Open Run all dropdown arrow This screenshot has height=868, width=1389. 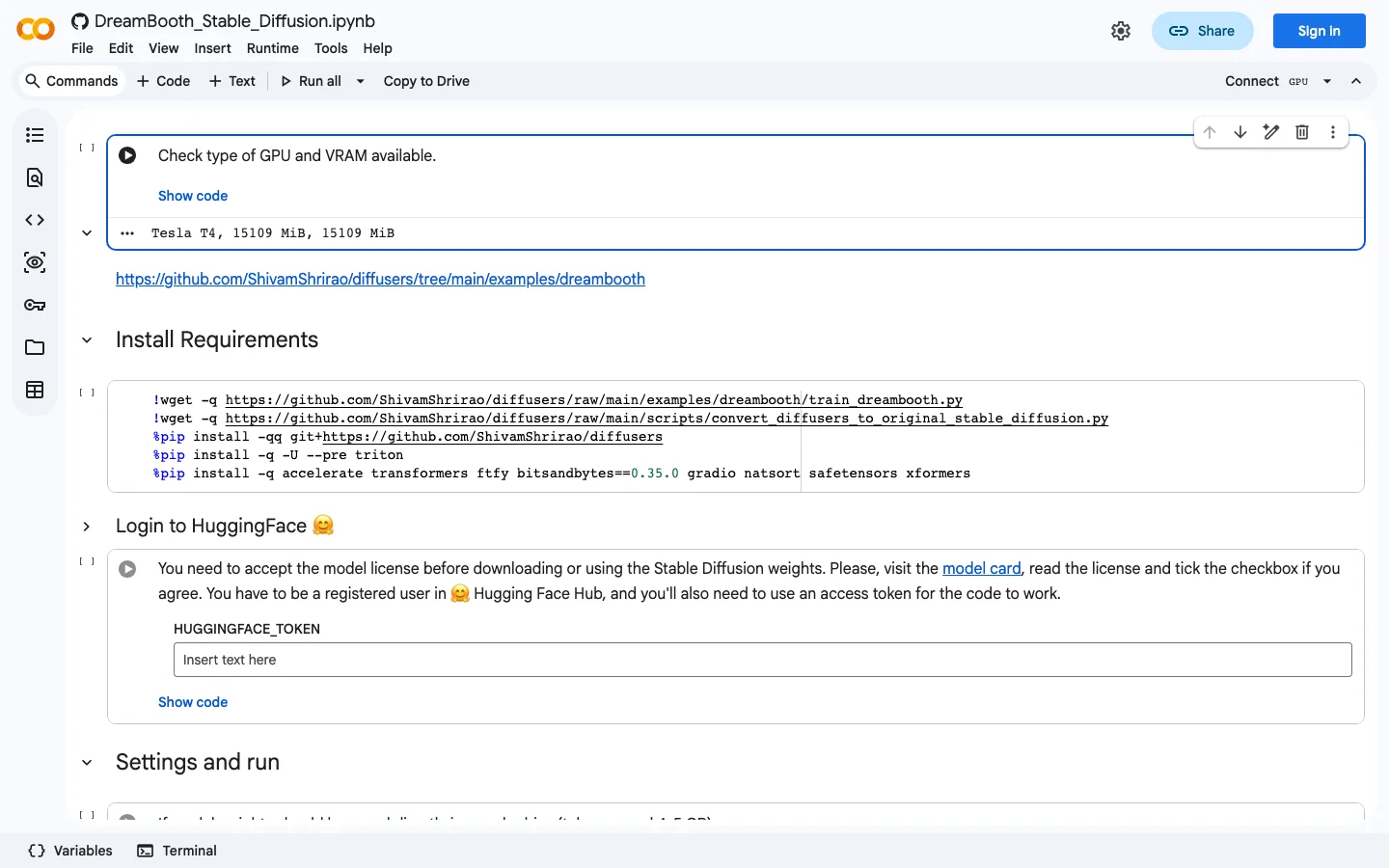[x=361, y=81]
